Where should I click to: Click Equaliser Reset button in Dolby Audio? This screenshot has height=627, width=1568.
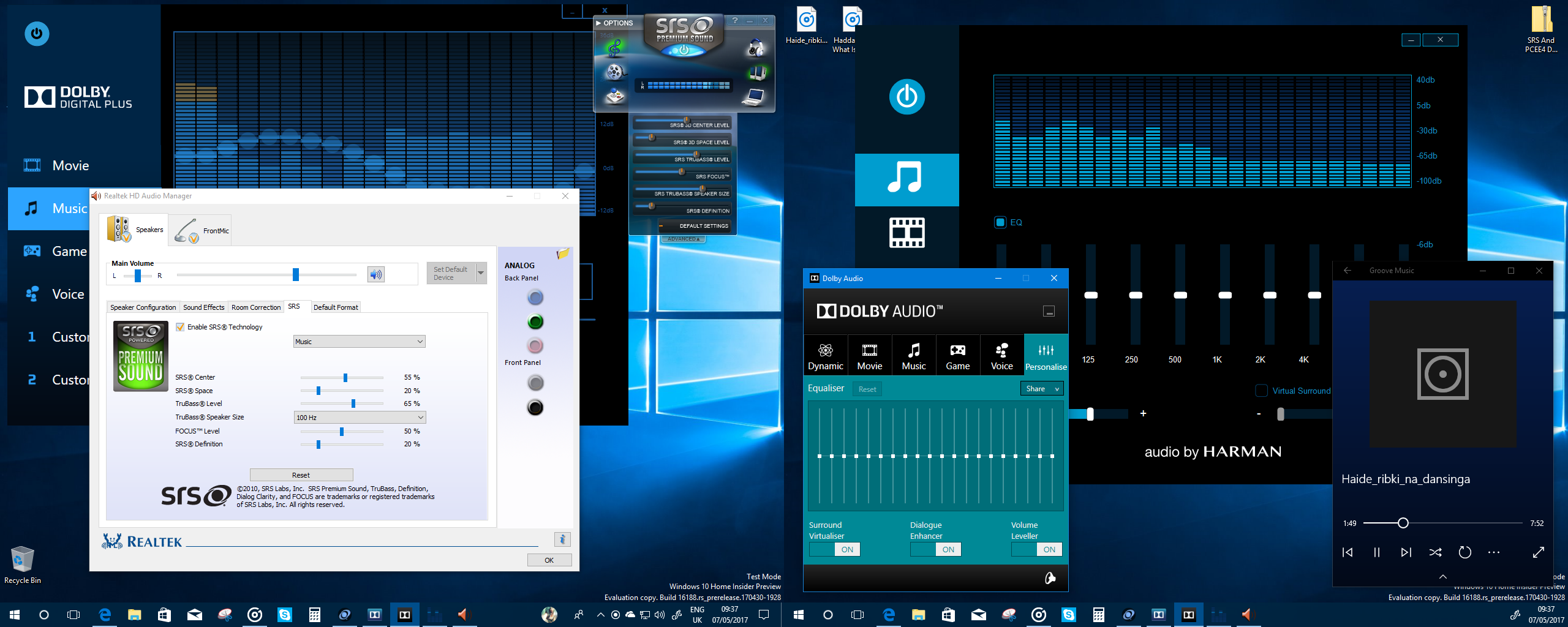[867, 389]
